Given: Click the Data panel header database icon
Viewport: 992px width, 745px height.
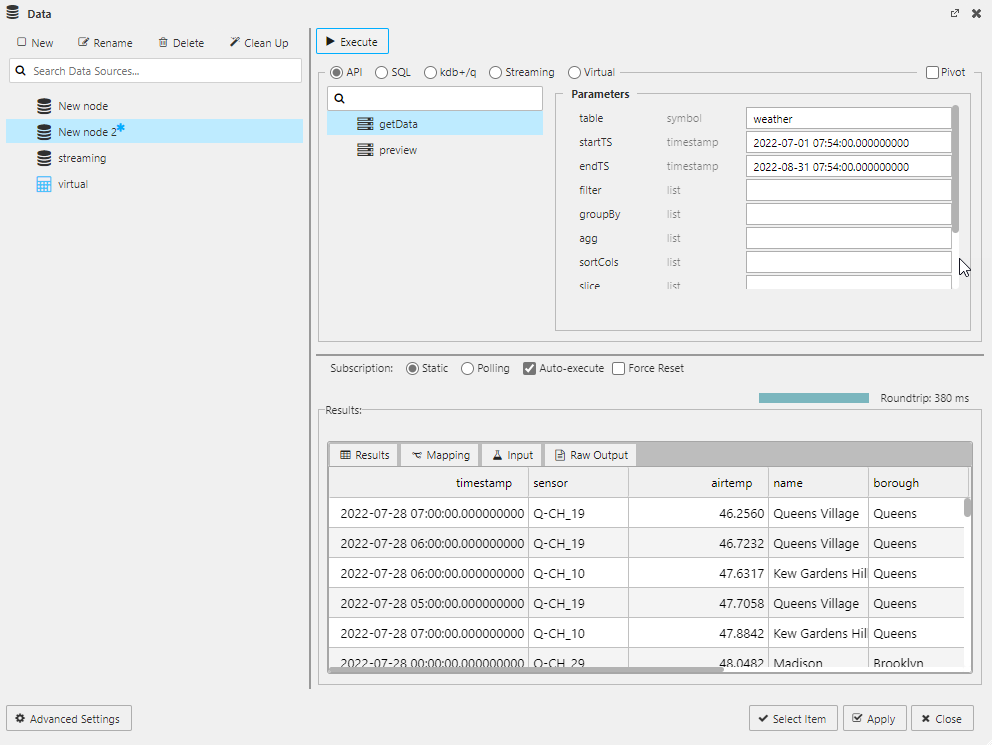Looking at the screenshot, I should (12, 12).
